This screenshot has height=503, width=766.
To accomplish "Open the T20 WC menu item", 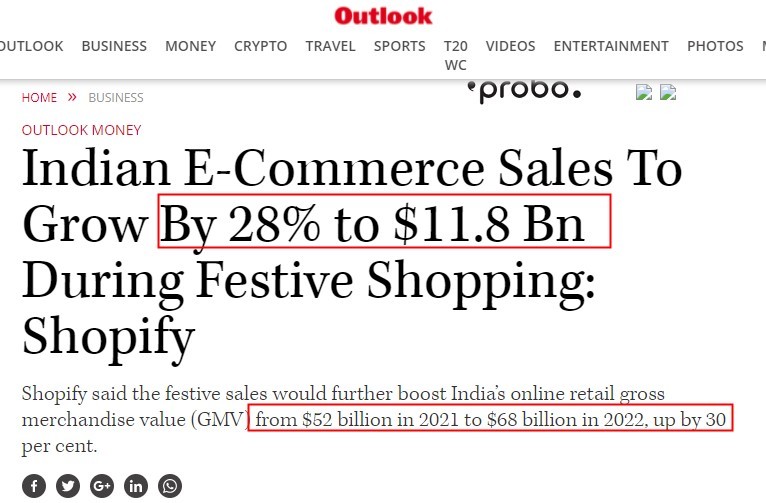I will tap(455, 55).
